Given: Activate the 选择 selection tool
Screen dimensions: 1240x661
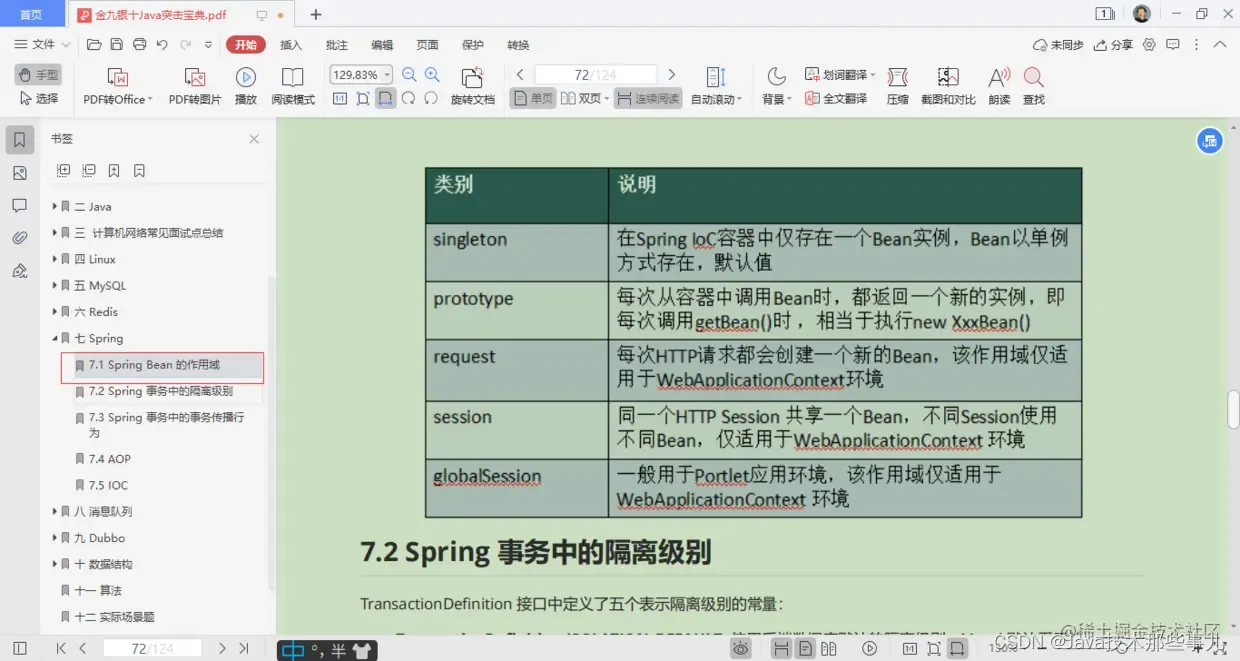Looking at the screenshot, I should tap(39, 99).
